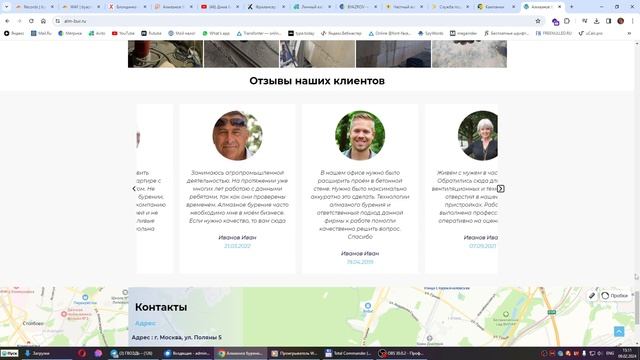Click the last gallery photo at top
Screen dimensions: 640x360
click(469, 54)
